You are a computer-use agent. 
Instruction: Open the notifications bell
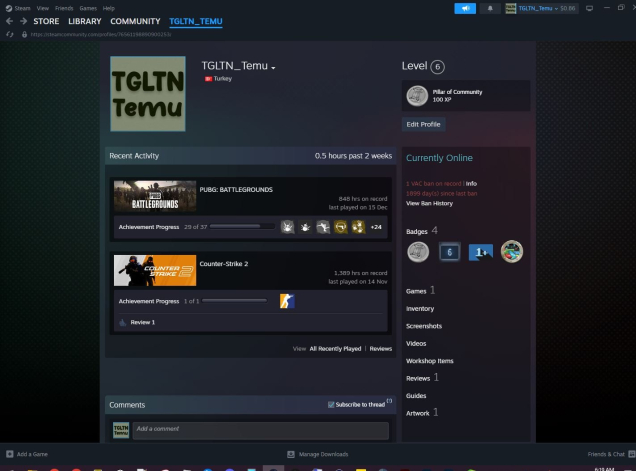coord(492,8)
